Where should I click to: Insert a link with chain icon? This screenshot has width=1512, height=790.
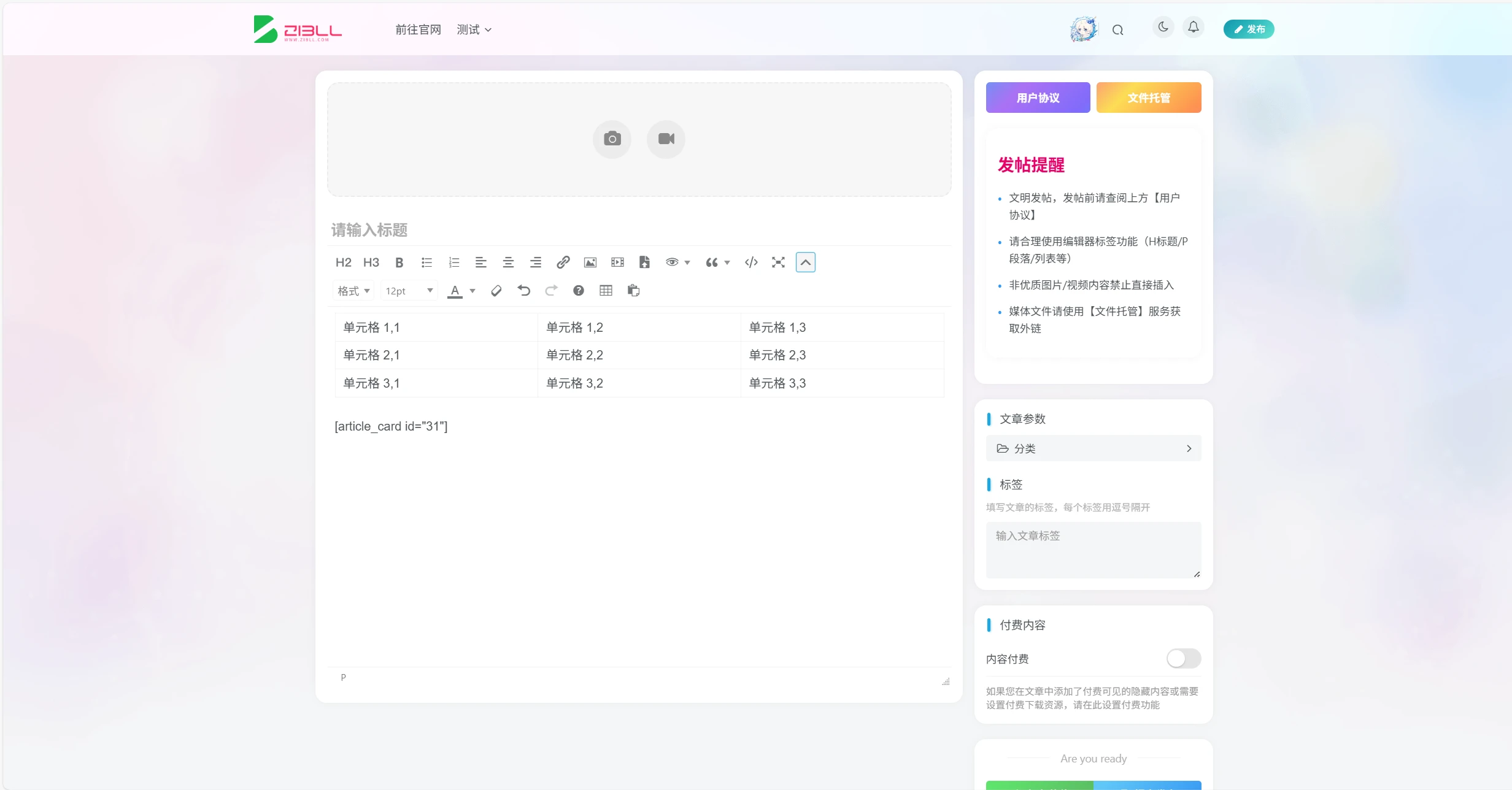(x=563, y=263)
